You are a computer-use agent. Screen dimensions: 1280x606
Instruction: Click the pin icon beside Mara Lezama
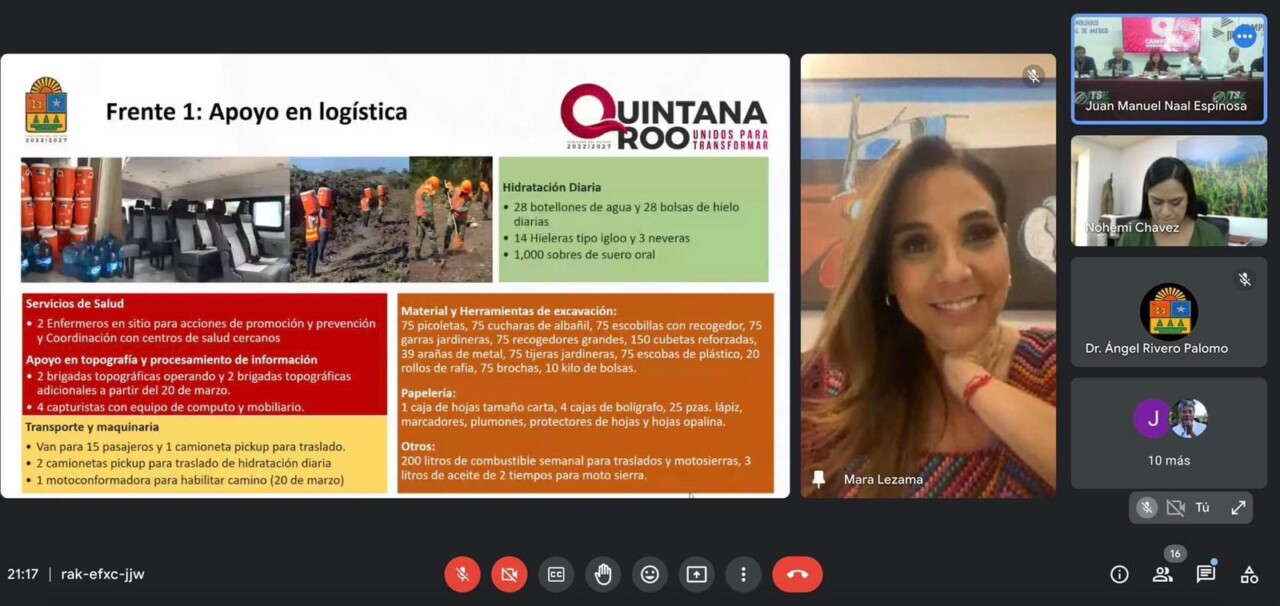pyautogui.click(x=819, y=479)
